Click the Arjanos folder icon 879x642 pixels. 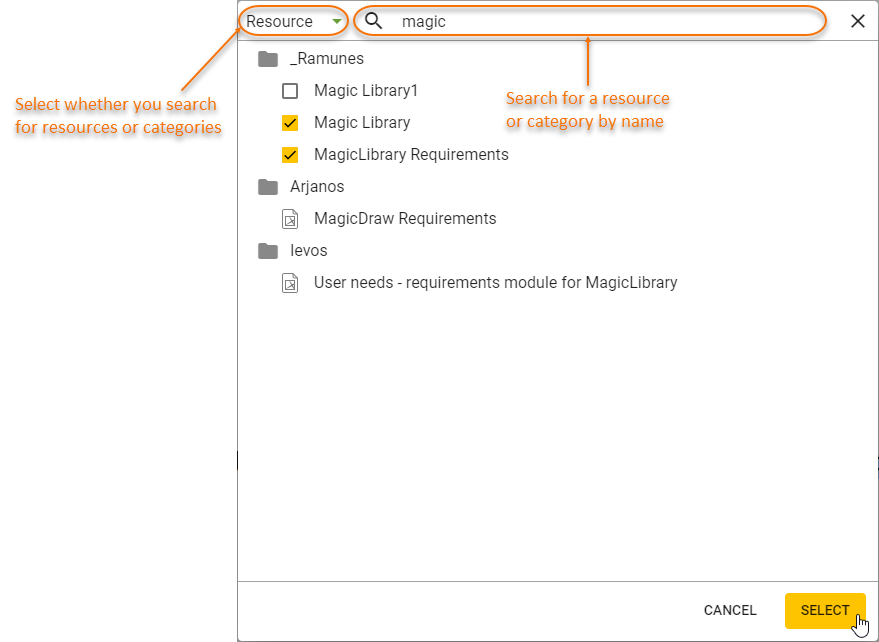(268, 187)
